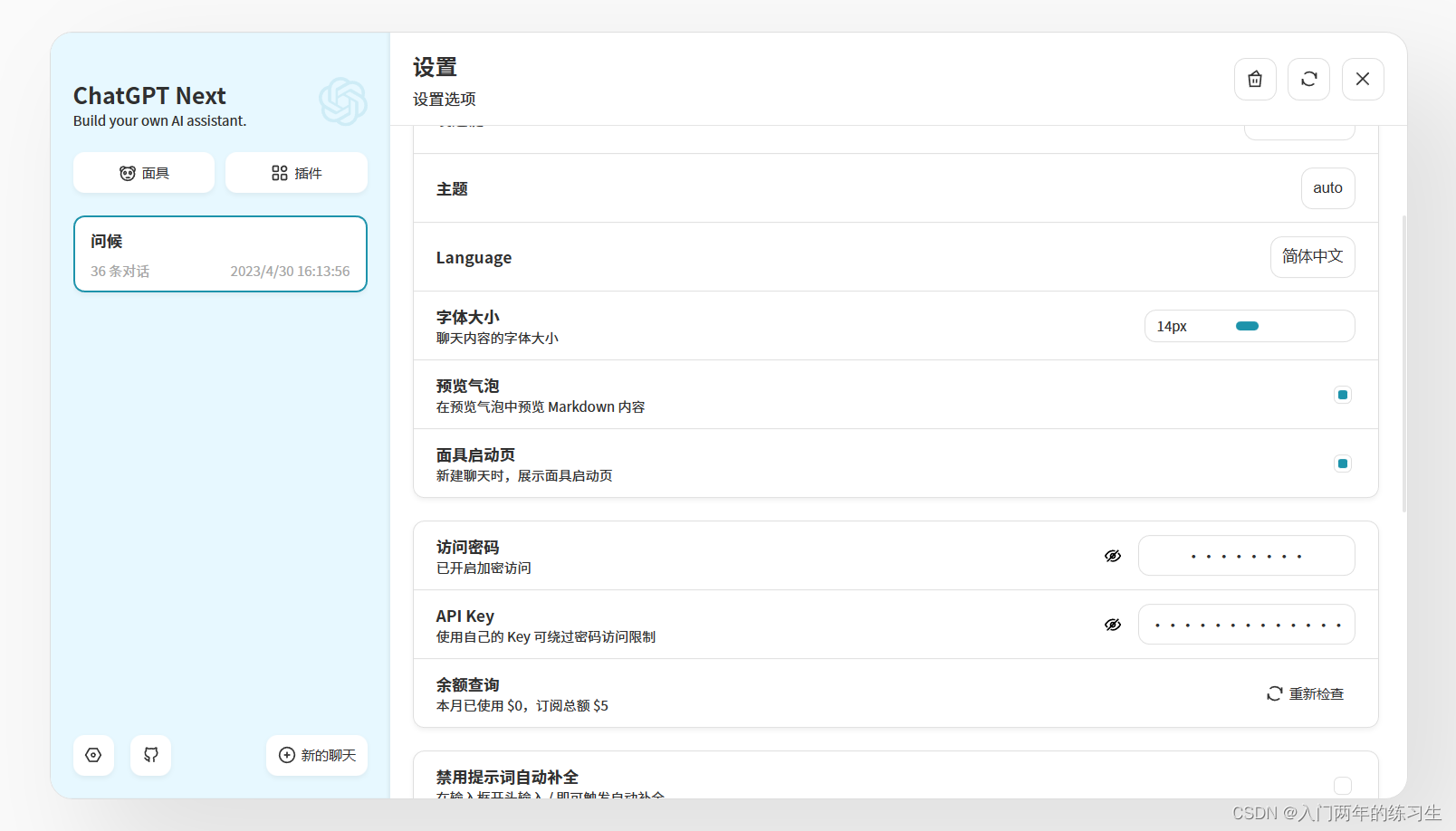Open the Language dropdown showing 简体中文
Image resolution: width=1456 pixels, height=831 pixels.
pyautogui.click(x=1312, y=257)
